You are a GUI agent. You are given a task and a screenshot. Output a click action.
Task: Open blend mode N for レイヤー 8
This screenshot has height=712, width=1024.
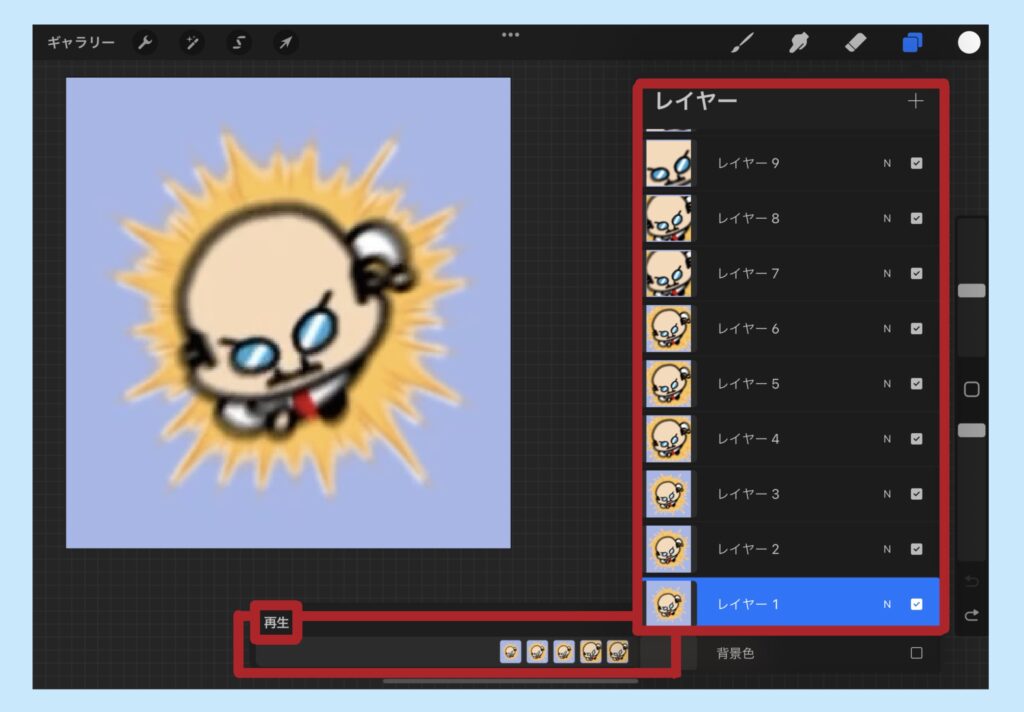pos(887,218)
